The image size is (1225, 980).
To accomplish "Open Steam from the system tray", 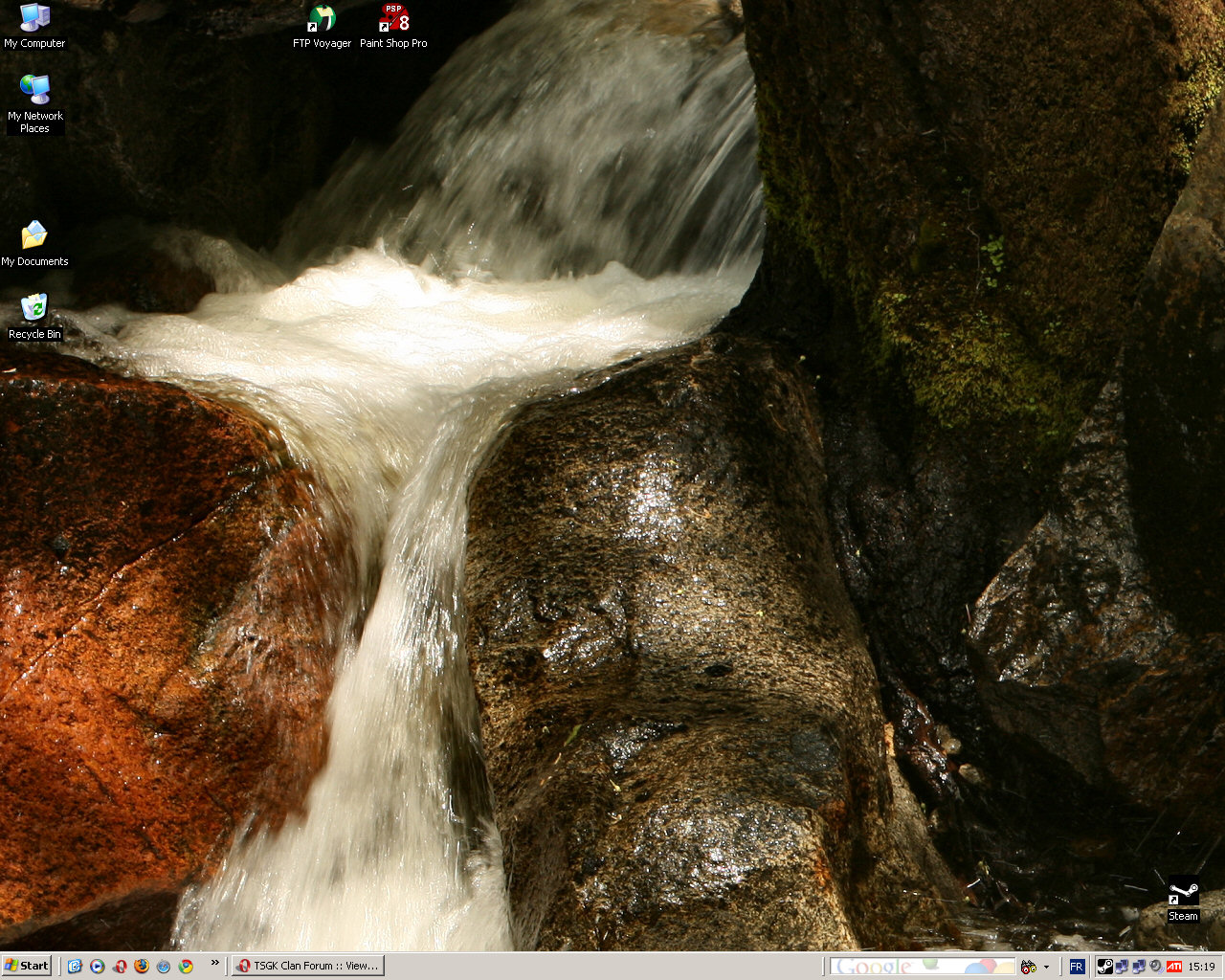I will (1103, 966).
